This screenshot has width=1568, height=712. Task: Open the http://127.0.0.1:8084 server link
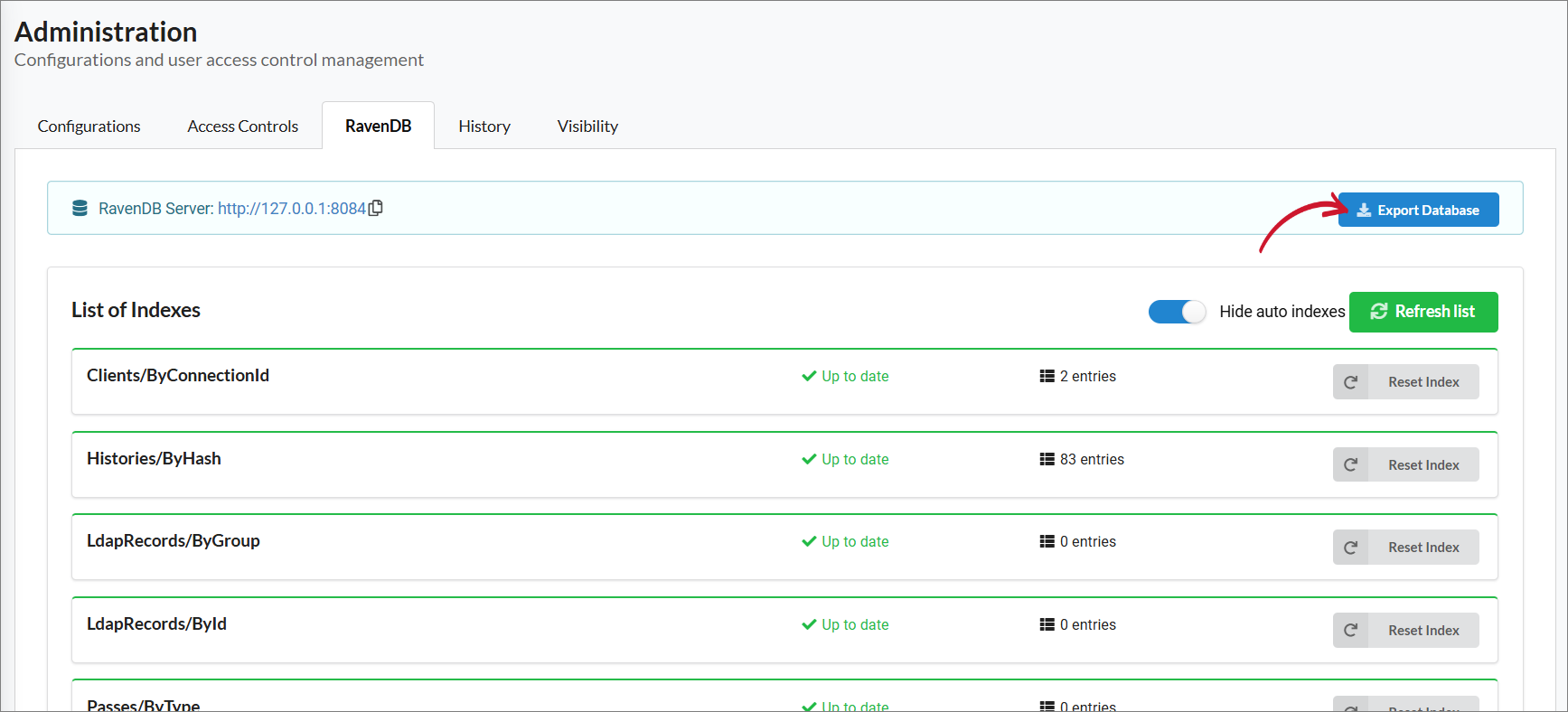(291, 209)
